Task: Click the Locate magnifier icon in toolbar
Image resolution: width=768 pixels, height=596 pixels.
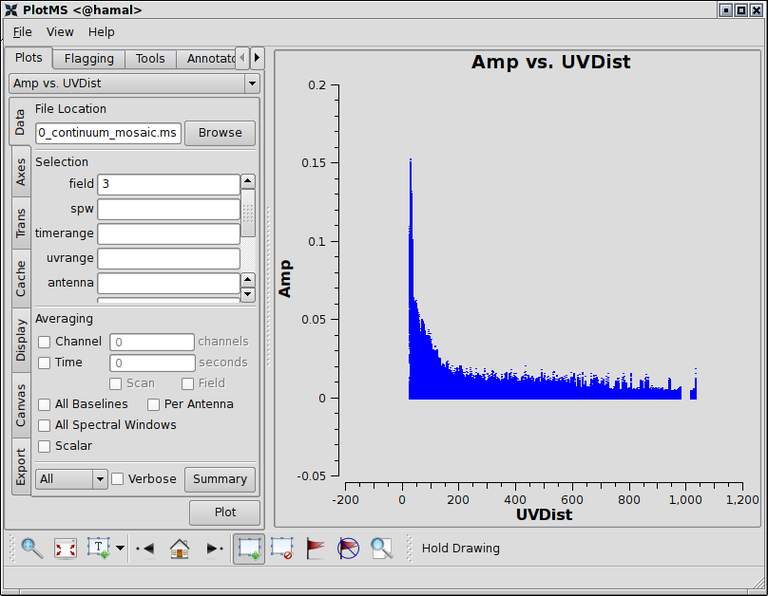Action: [381, 548]
